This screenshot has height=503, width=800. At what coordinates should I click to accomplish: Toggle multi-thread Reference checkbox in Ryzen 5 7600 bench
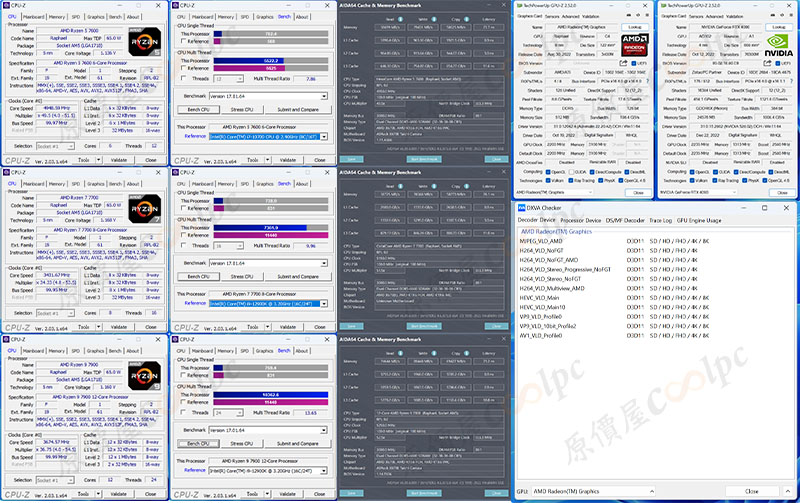tap(184, 68)
